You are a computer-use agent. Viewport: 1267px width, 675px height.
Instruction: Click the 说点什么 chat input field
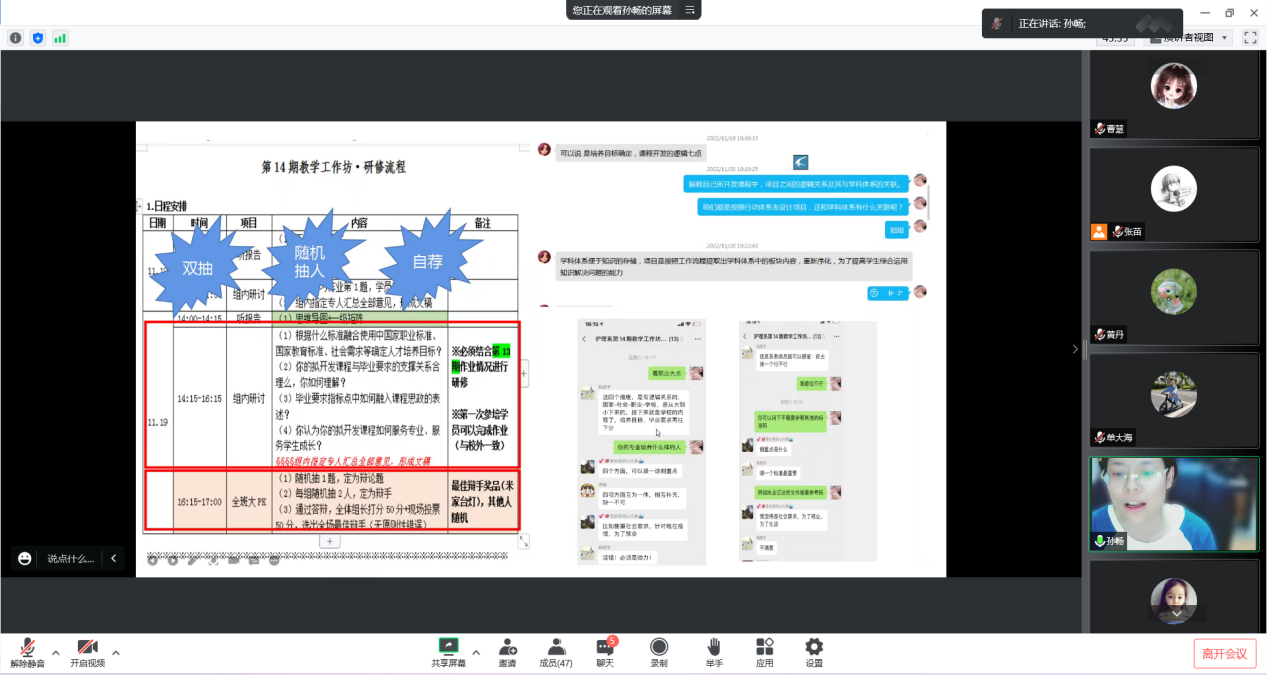(72, 558)
